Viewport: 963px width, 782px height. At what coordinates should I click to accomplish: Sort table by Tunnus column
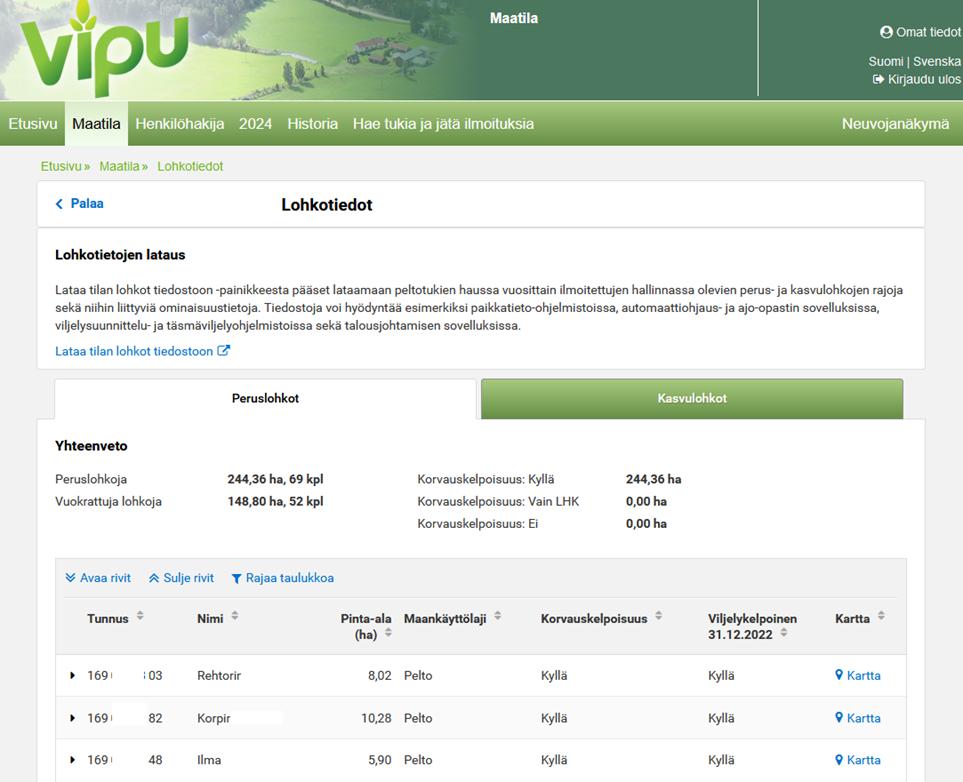tap(140, 617)
